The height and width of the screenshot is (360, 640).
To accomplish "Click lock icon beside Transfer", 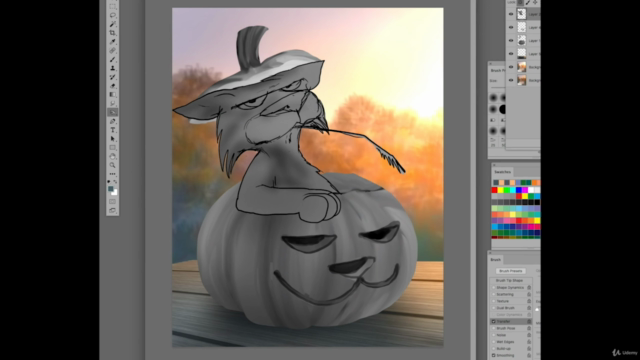I will tap(529, 322).
